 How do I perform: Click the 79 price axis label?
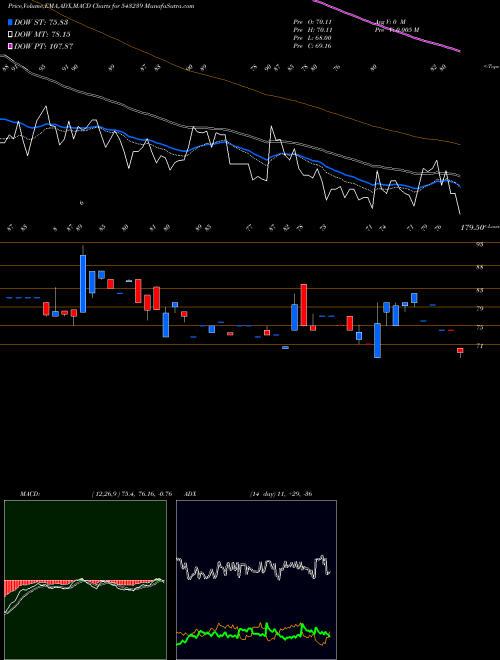(479, 309)
